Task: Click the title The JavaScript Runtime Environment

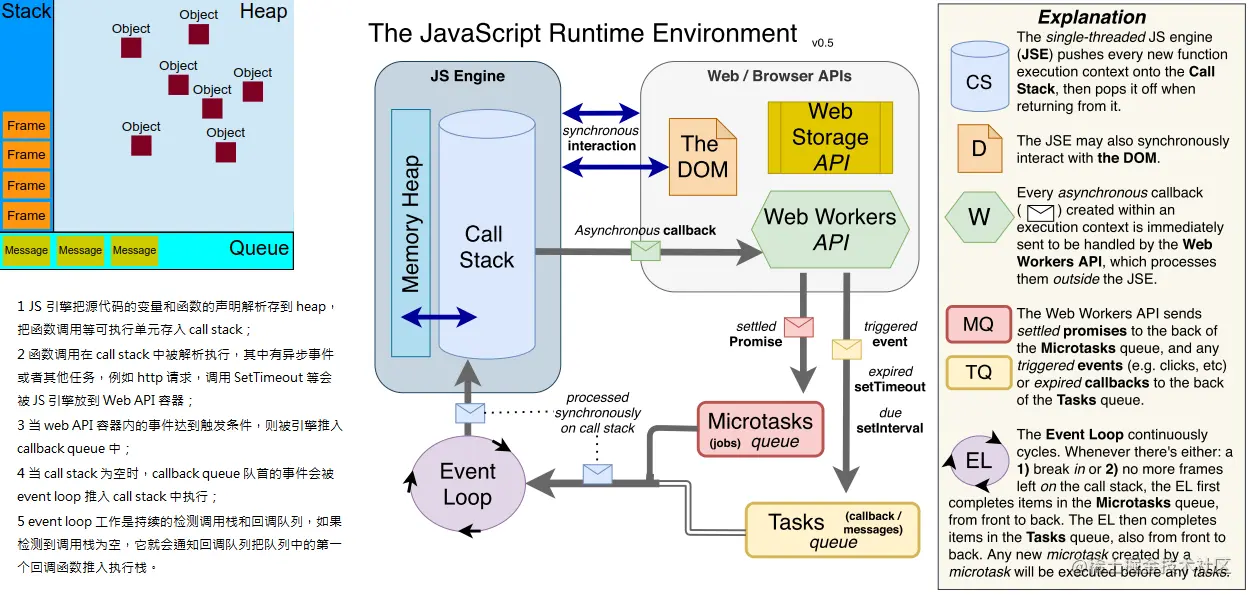Action: pos(583,33)
